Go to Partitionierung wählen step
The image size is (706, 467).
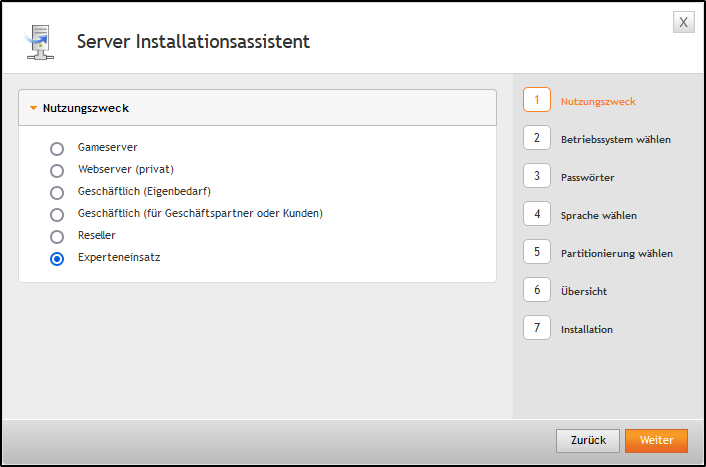click(x=616, y=253)
